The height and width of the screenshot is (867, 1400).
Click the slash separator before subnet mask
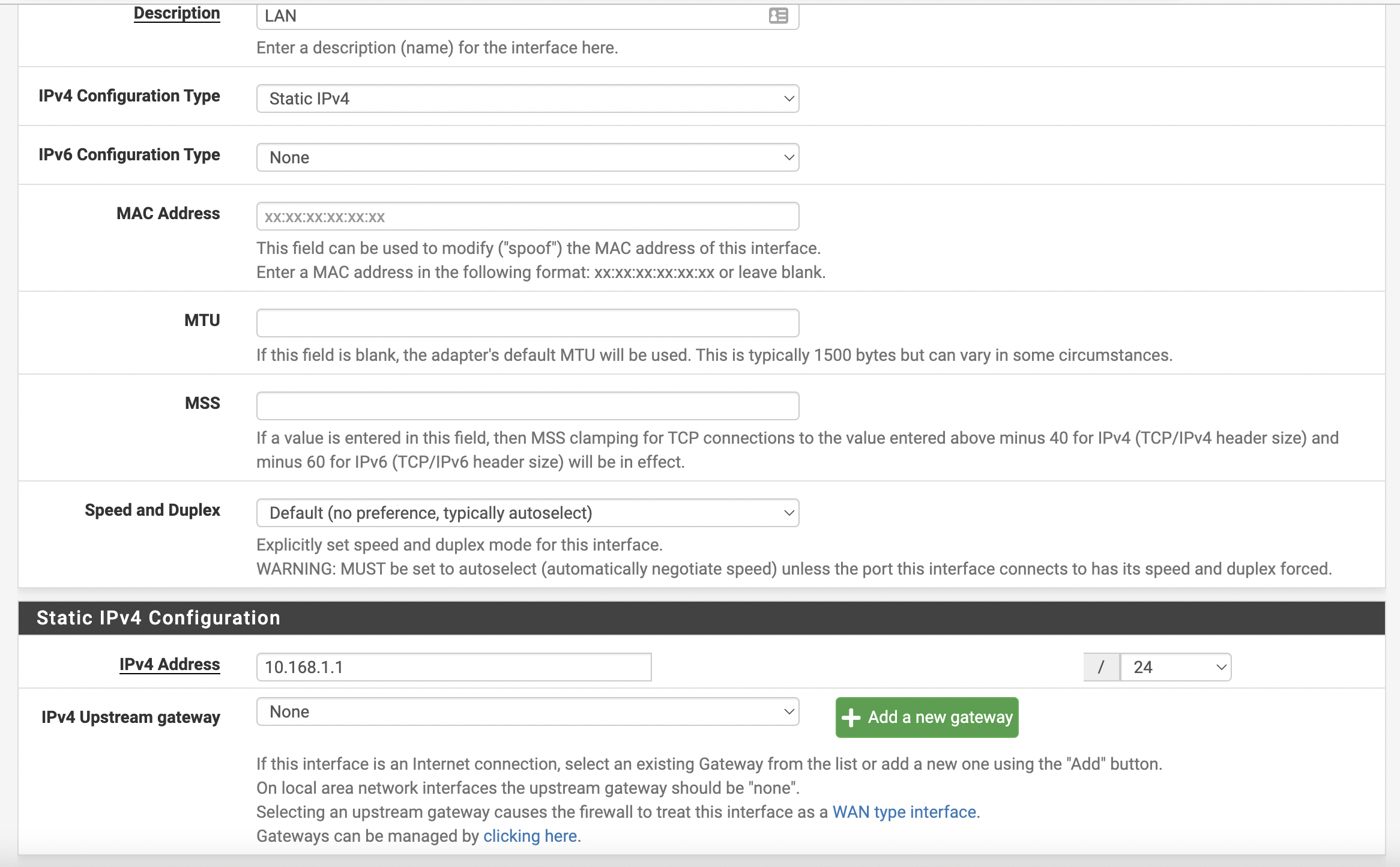click(1100, 667)
